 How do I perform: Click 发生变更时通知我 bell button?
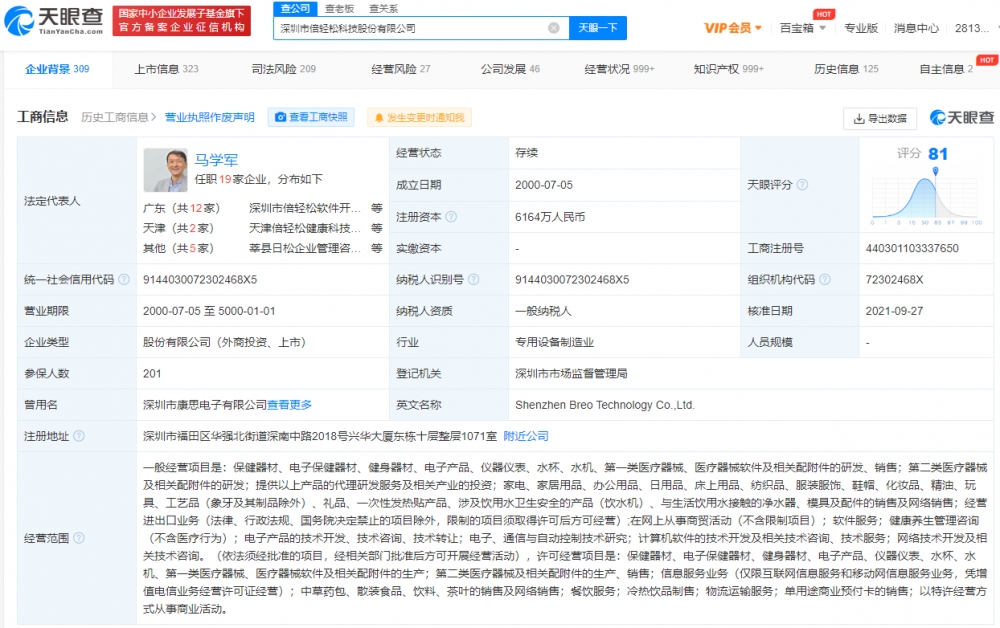point(419,117)
